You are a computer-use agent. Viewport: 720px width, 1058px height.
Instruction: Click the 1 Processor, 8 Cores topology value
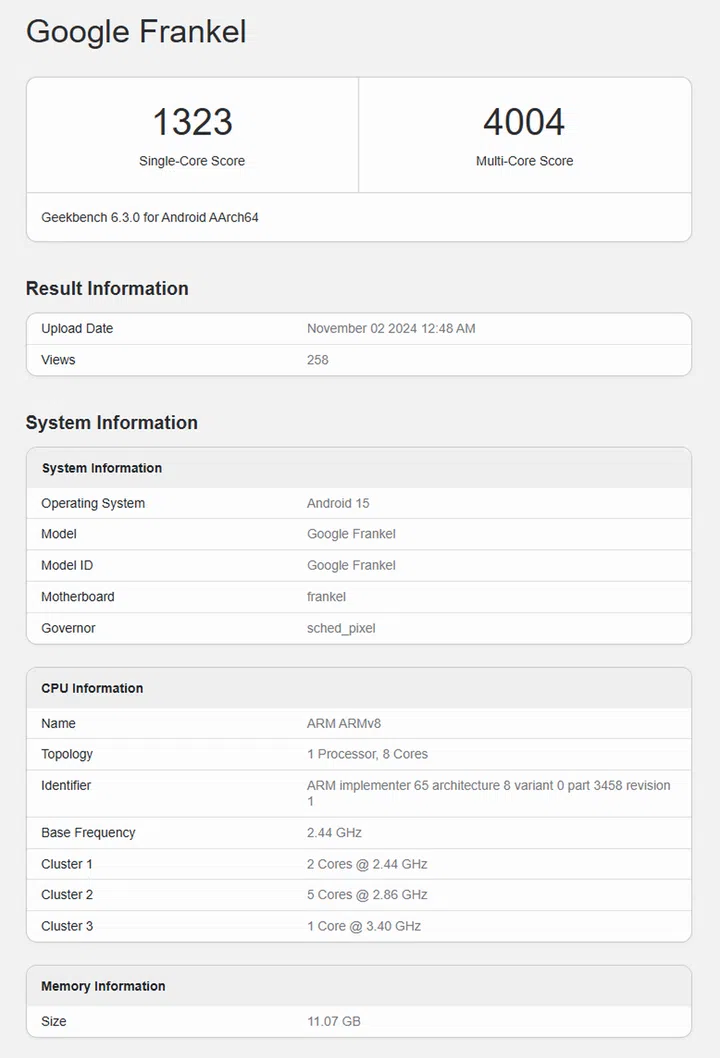(x=367, y=754)
